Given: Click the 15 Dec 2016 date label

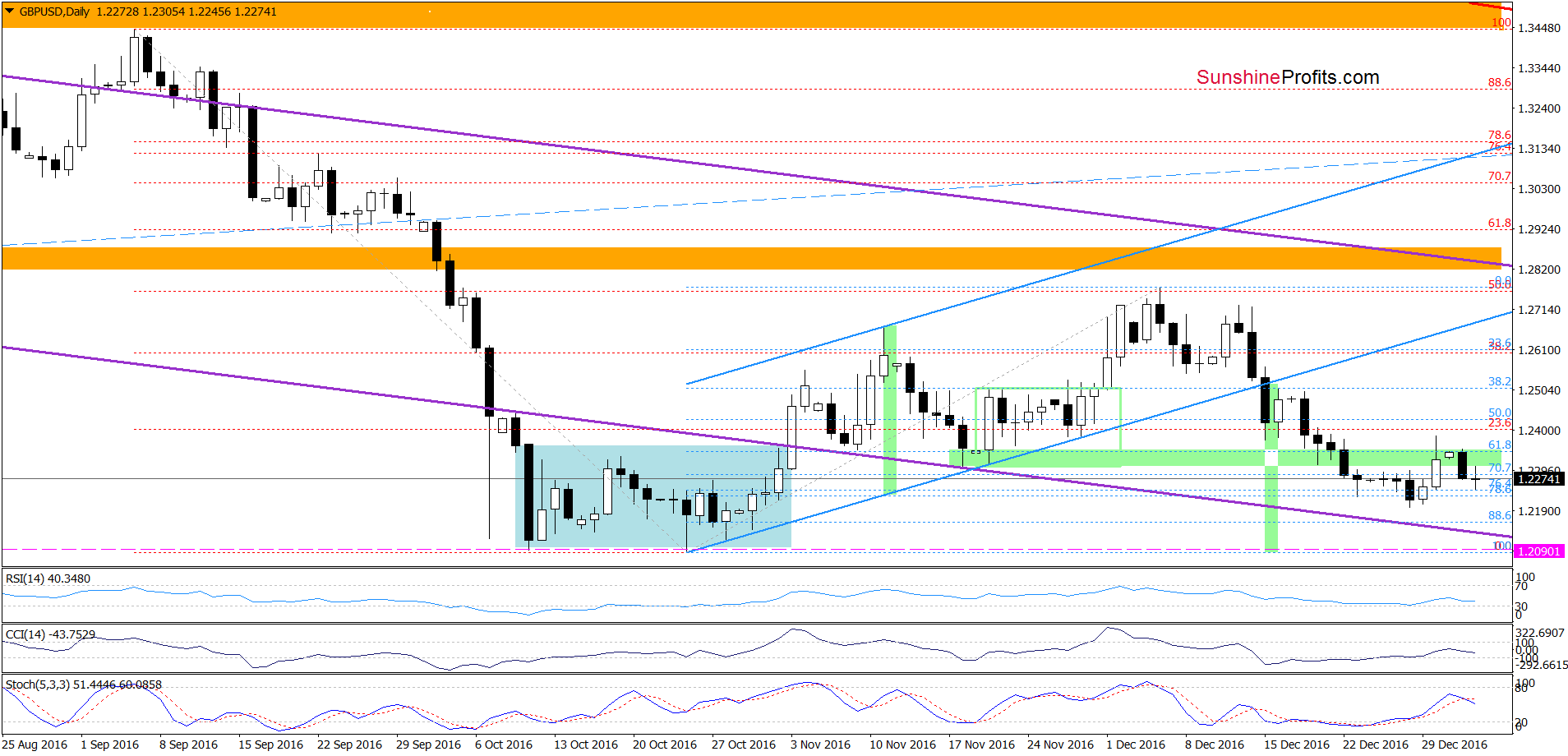Looking at the screenshot, I should click(x=1297, y=744).
